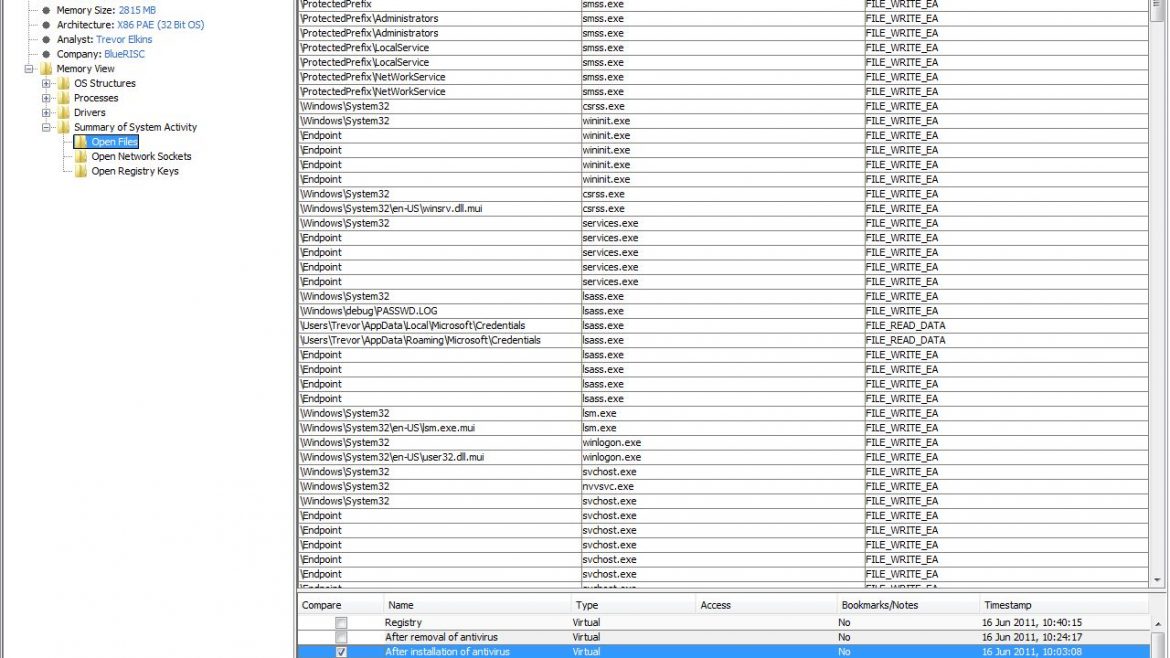Click the Architecture value X86 PAE (32 Bit OS)

(x=160, y=25)
